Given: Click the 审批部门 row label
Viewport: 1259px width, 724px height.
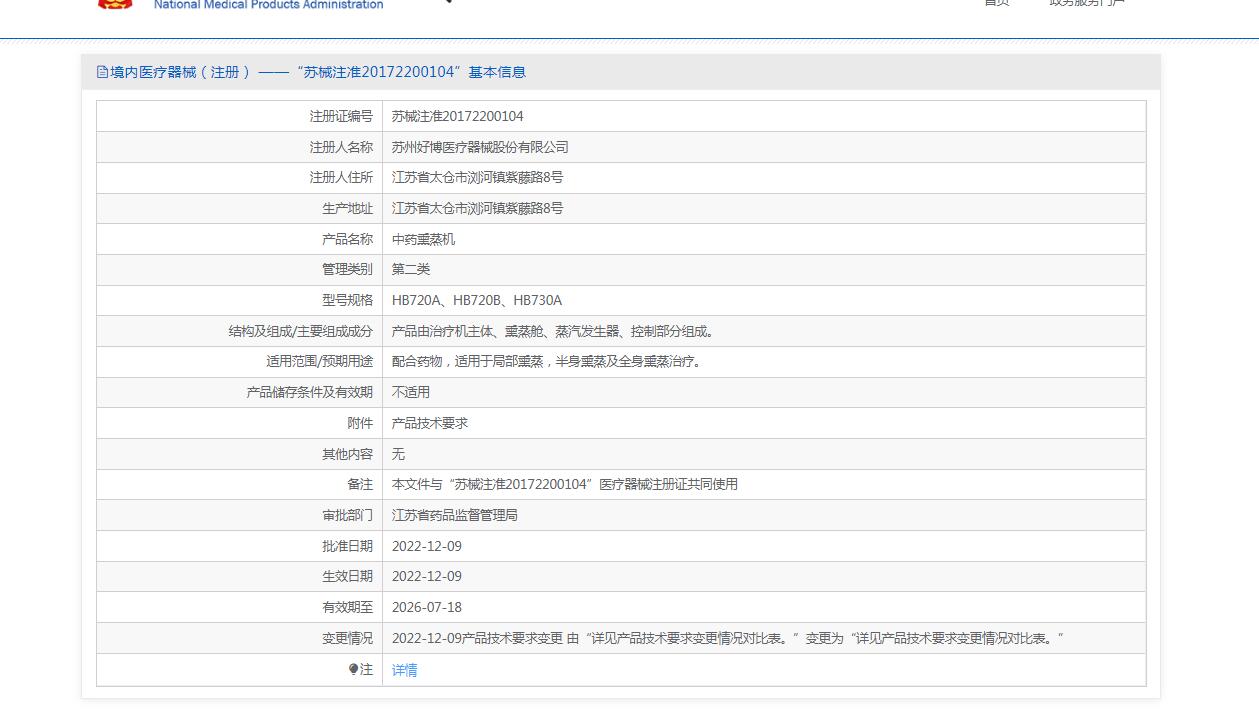Looking at the screenshot, I should [347, 515].
